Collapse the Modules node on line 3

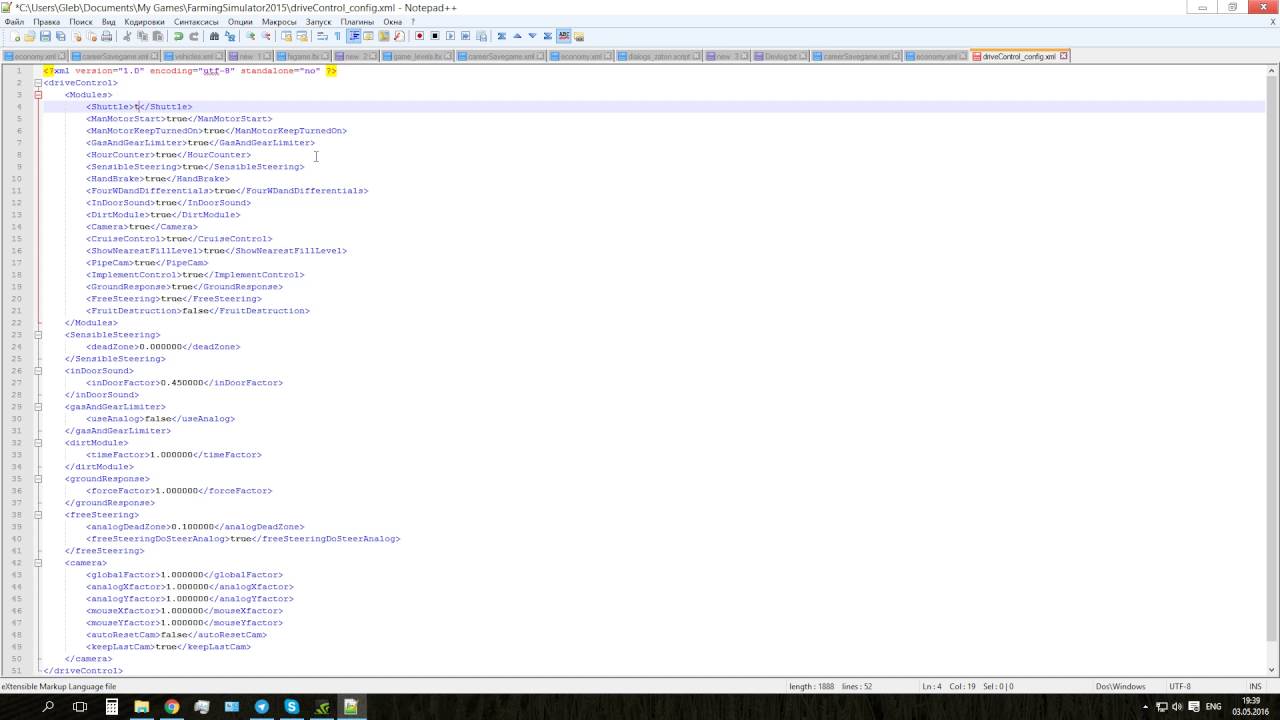38,95
